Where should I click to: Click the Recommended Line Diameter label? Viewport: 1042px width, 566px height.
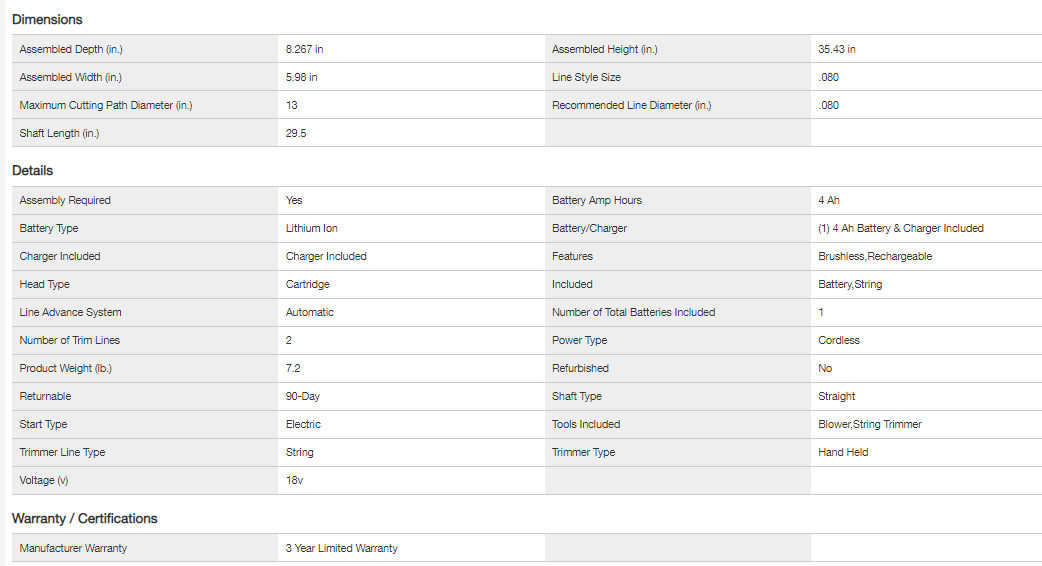[x=632, y=105]
